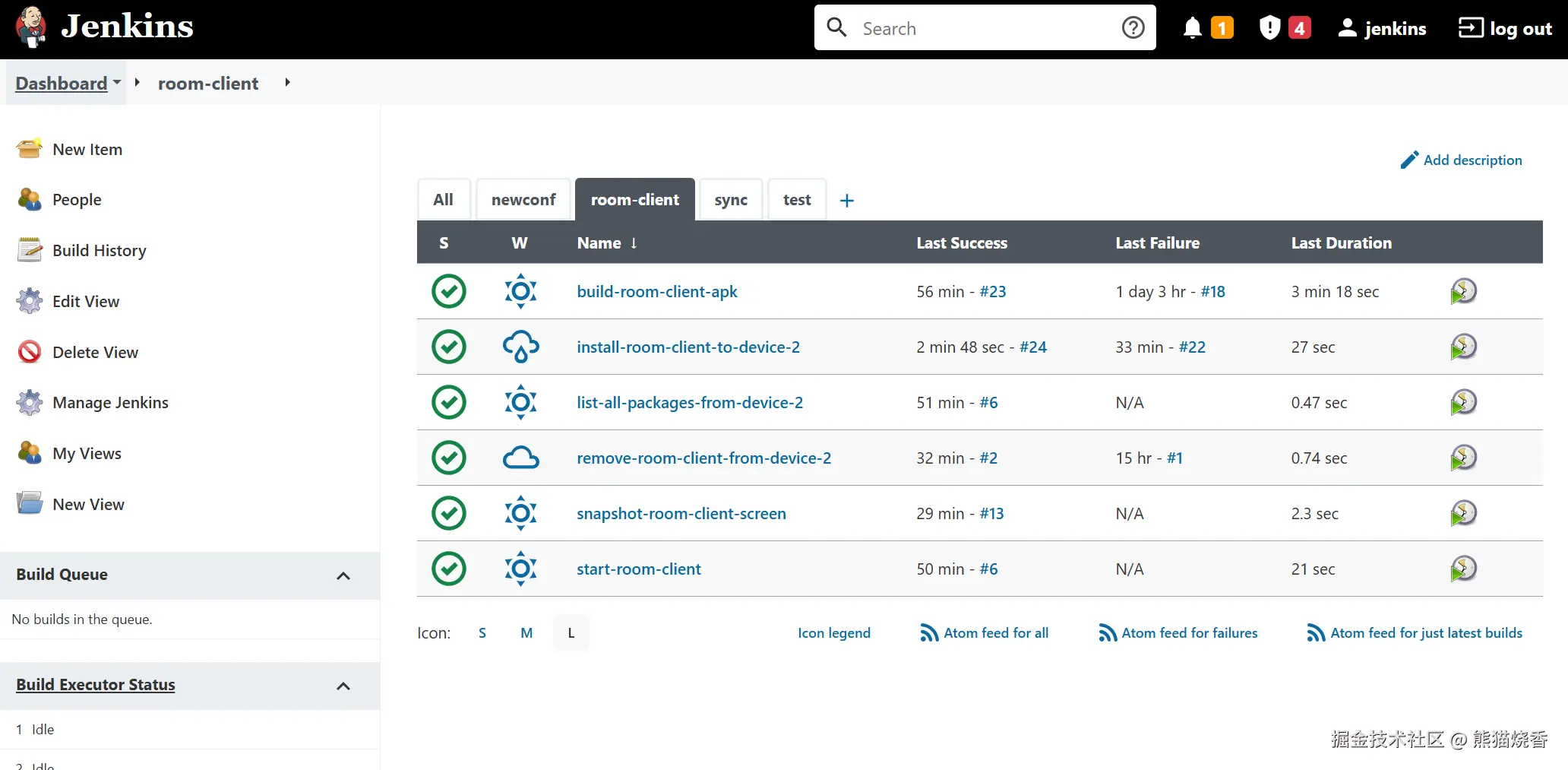The height and width of the screenshot is (770, 1568).
Task: Switch to the All view tab
Action: pos(444,199)
